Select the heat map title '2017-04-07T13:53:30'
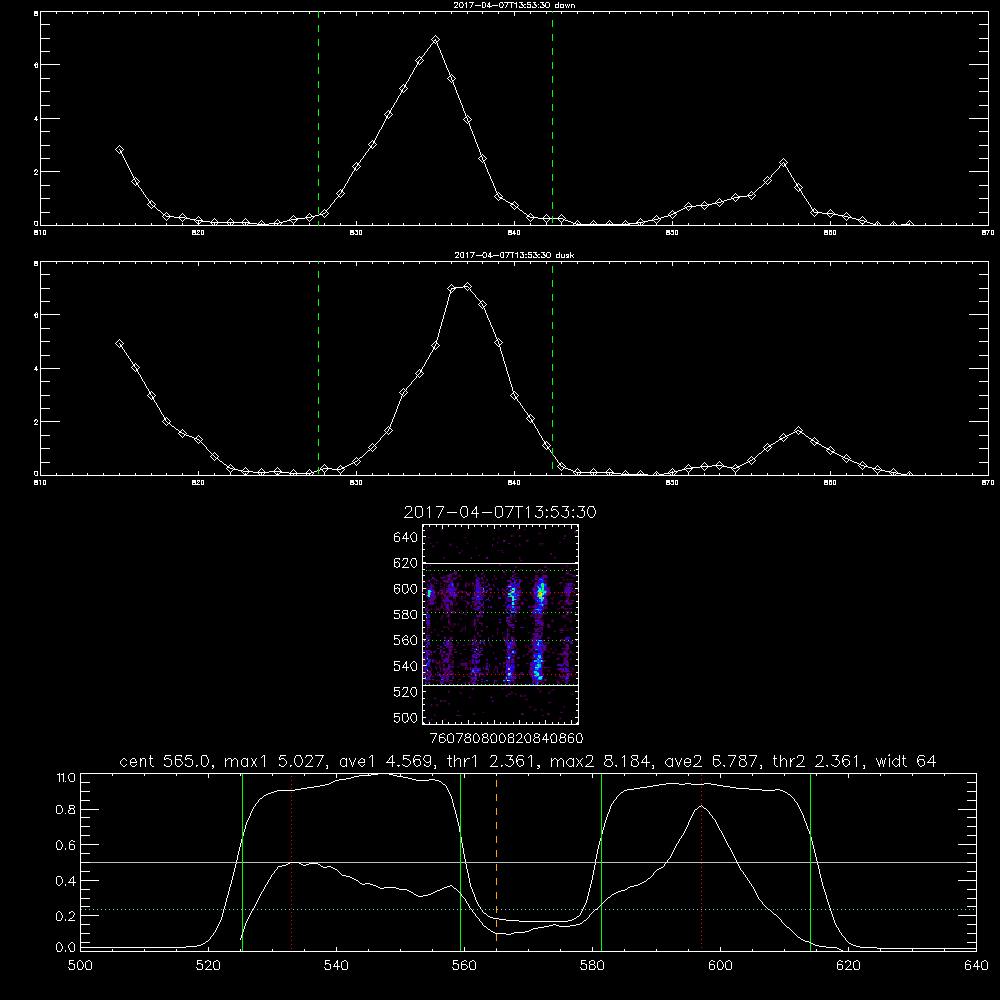The image size is (1000, 1000). pos(500,512)
